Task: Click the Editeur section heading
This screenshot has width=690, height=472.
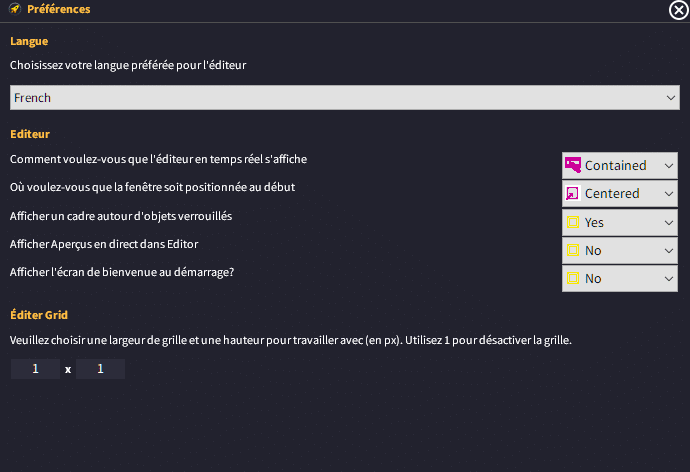Action: pos(30,134)
